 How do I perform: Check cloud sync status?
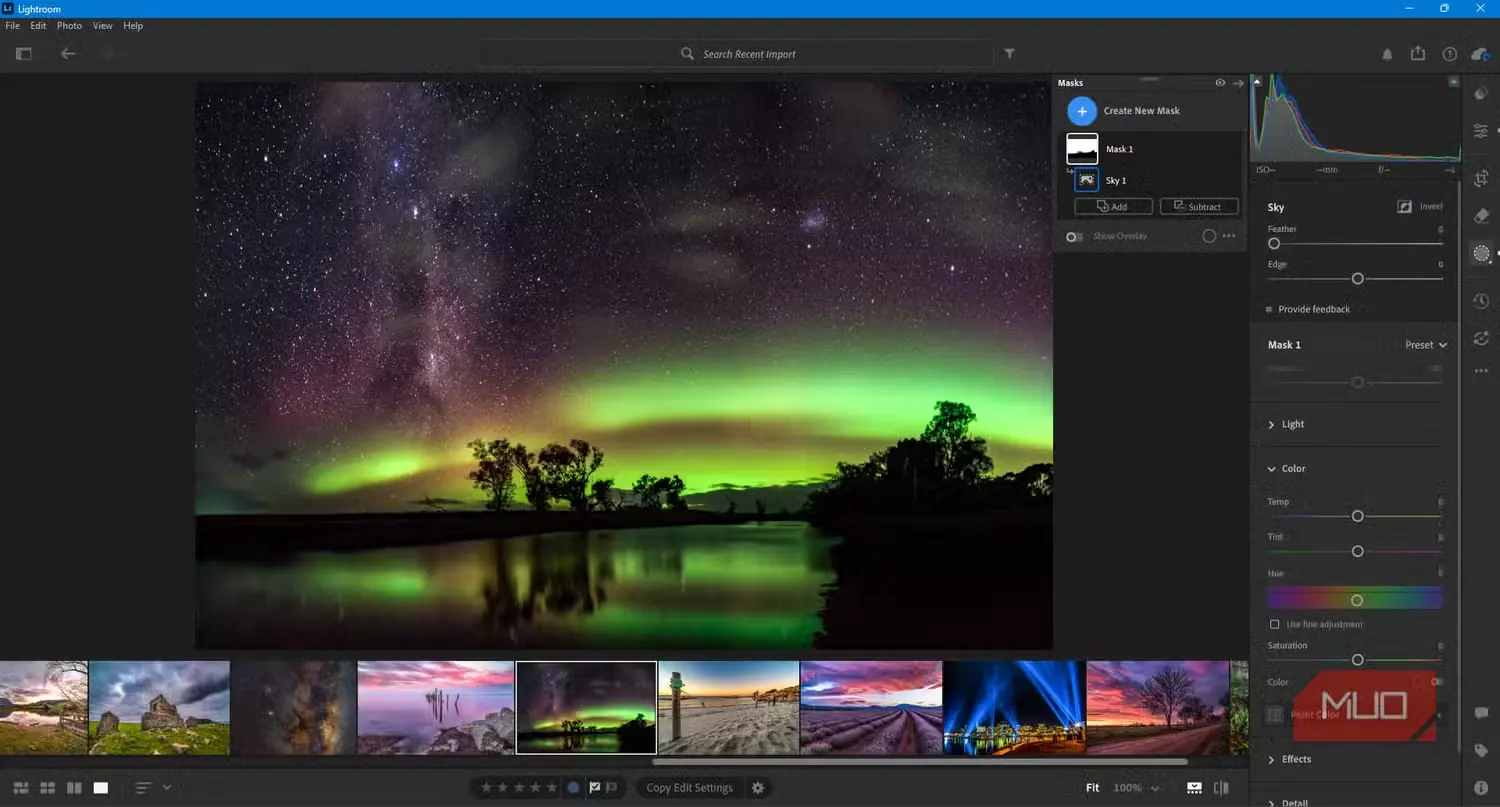(1481, 54)
